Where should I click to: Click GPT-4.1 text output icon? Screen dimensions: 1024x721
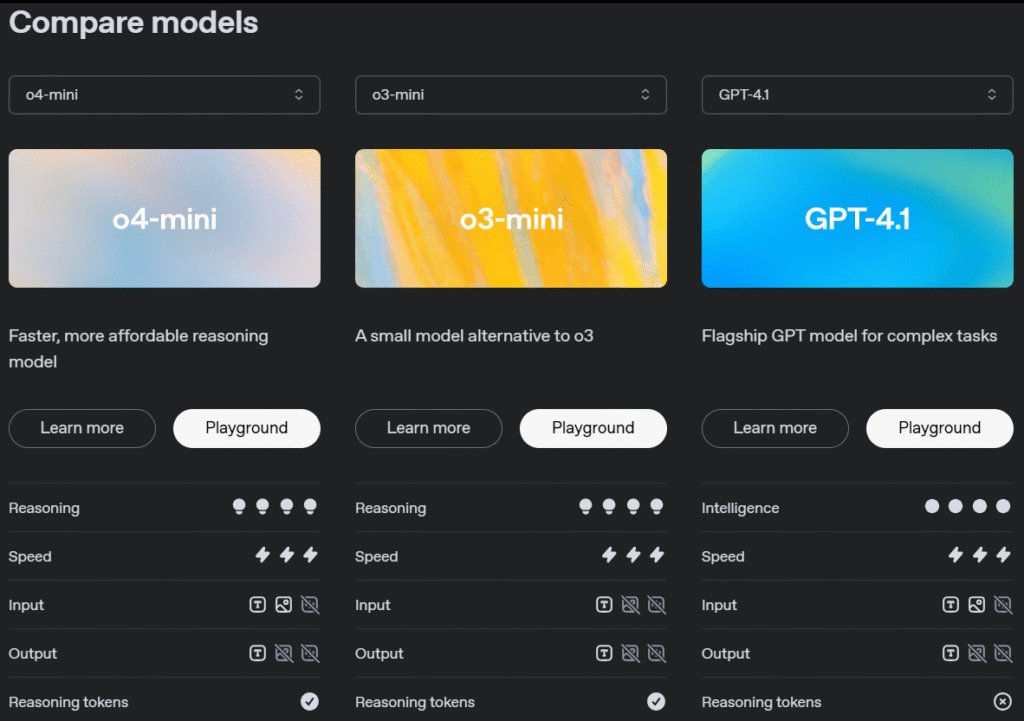pyautogui.click(x=951, y=653)
